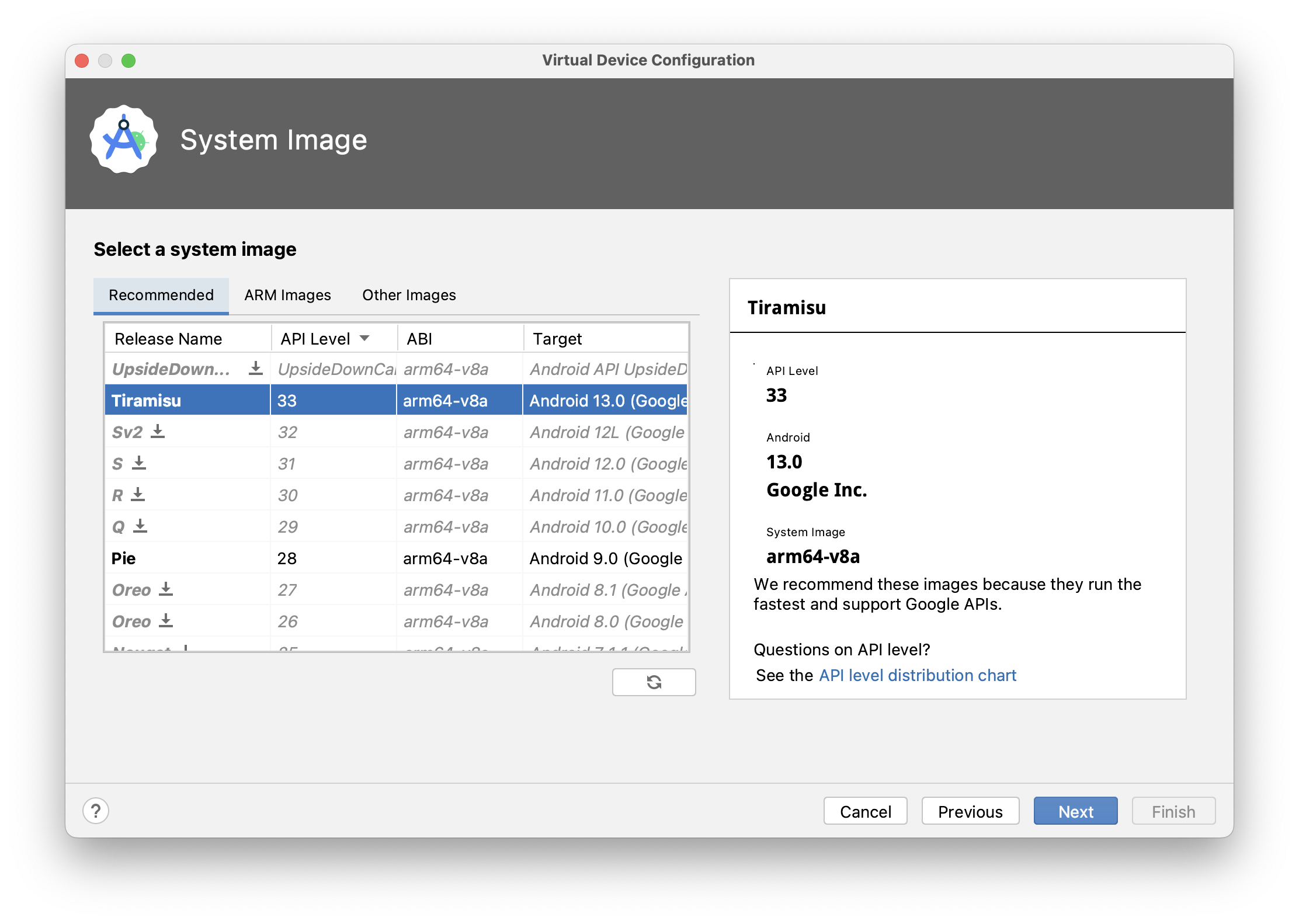Select the Android 12L target cell
Screen dimensions: 1299x924
click(606, 432)
